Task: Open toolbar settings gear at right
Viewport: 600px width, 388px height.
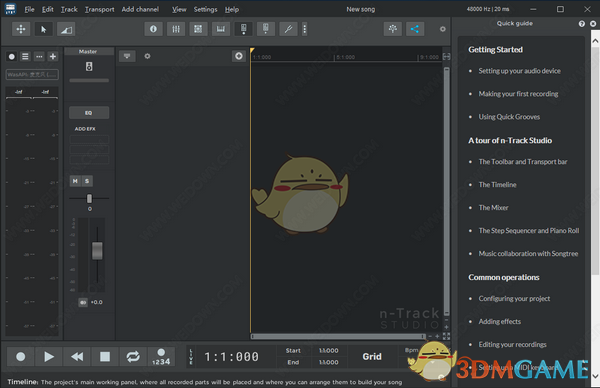Action: [x=443, y=29]
